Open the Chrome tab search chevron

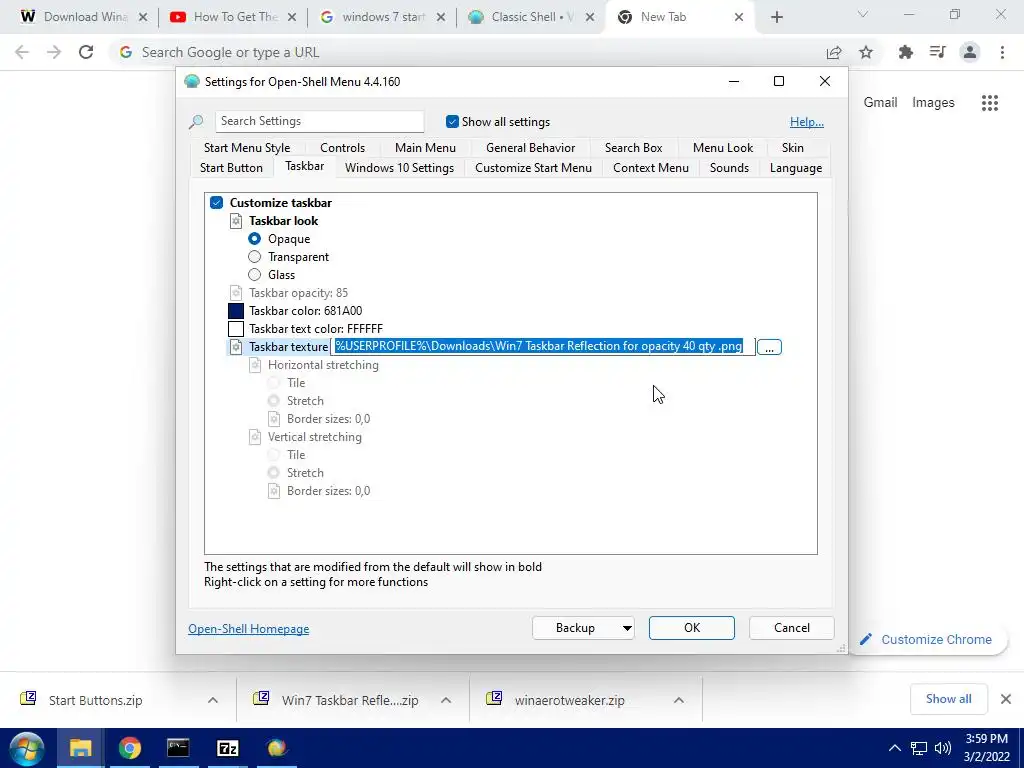pyautogui.click(x=863, y=14)
